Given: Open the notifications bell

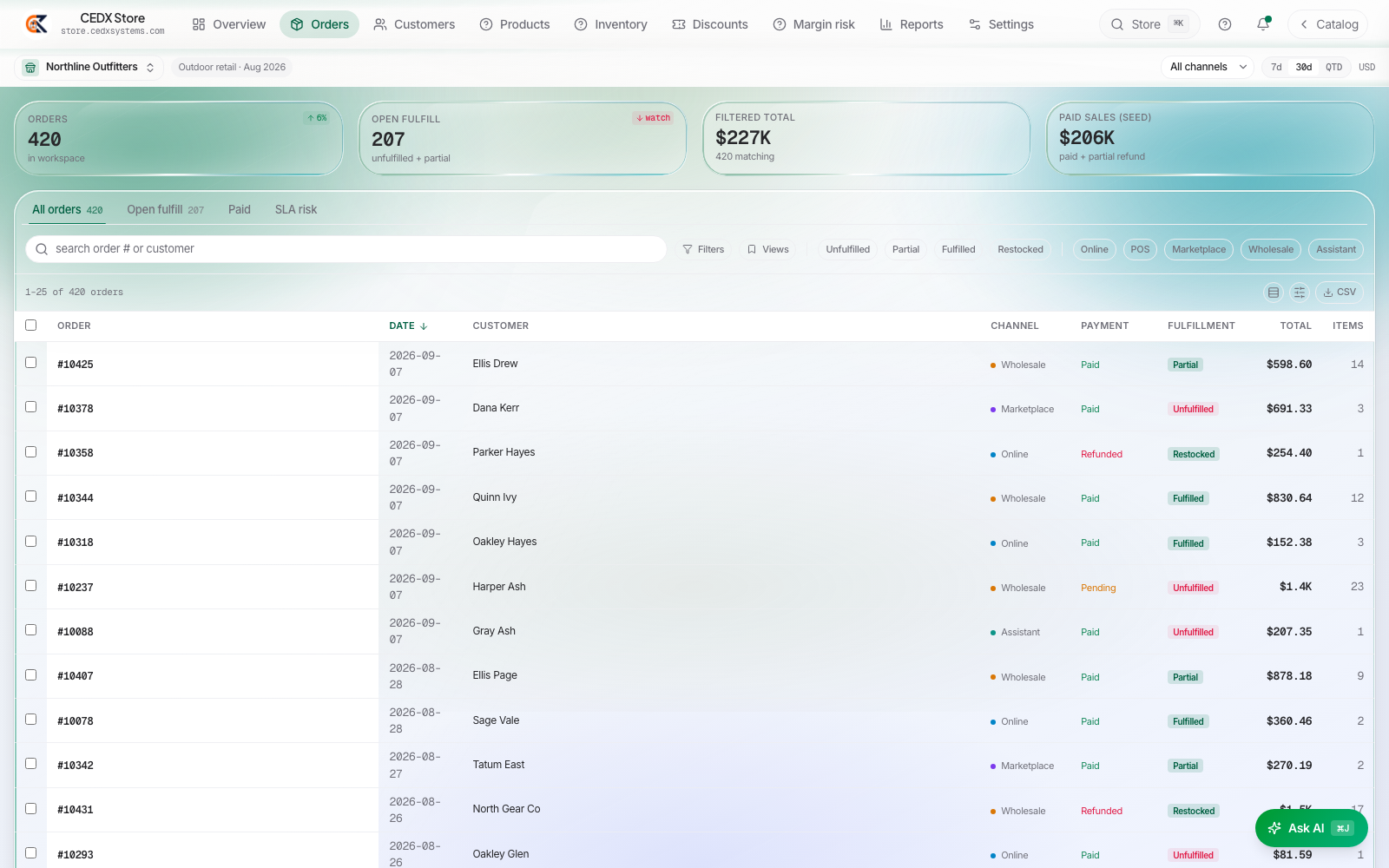Looking at the screenshot, I should [x=1263, y=24].
